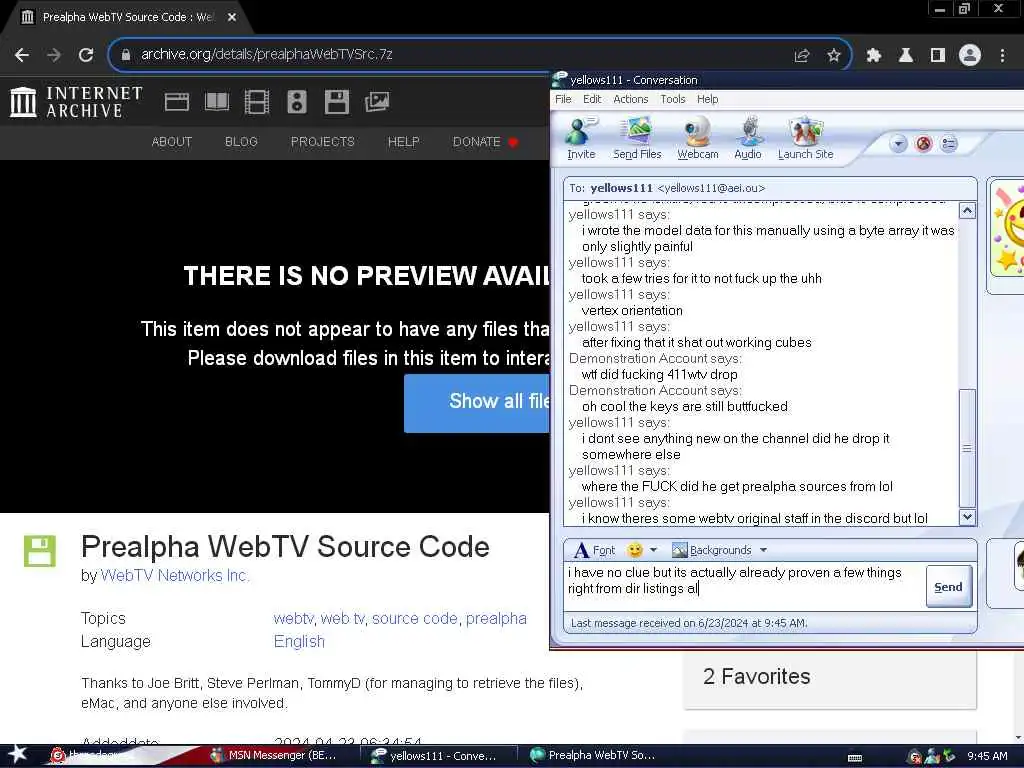The height and width of the screenshot is (768, 1024).
Task: Click the contact's smiley display picture
Action: click(x=1009, y=229)
